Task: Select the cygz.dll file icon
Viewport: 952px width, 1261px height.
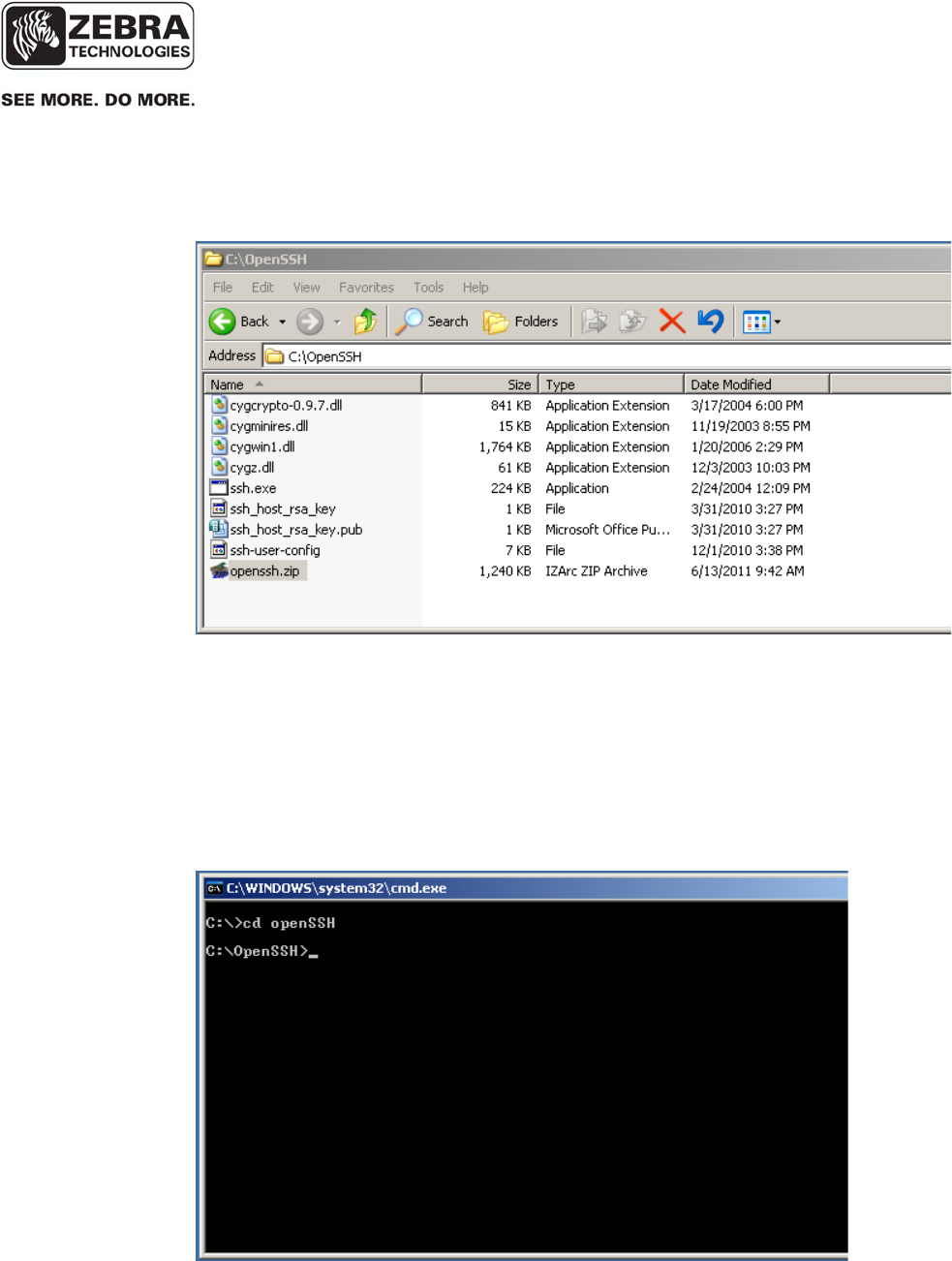Action: coord(220,467)
